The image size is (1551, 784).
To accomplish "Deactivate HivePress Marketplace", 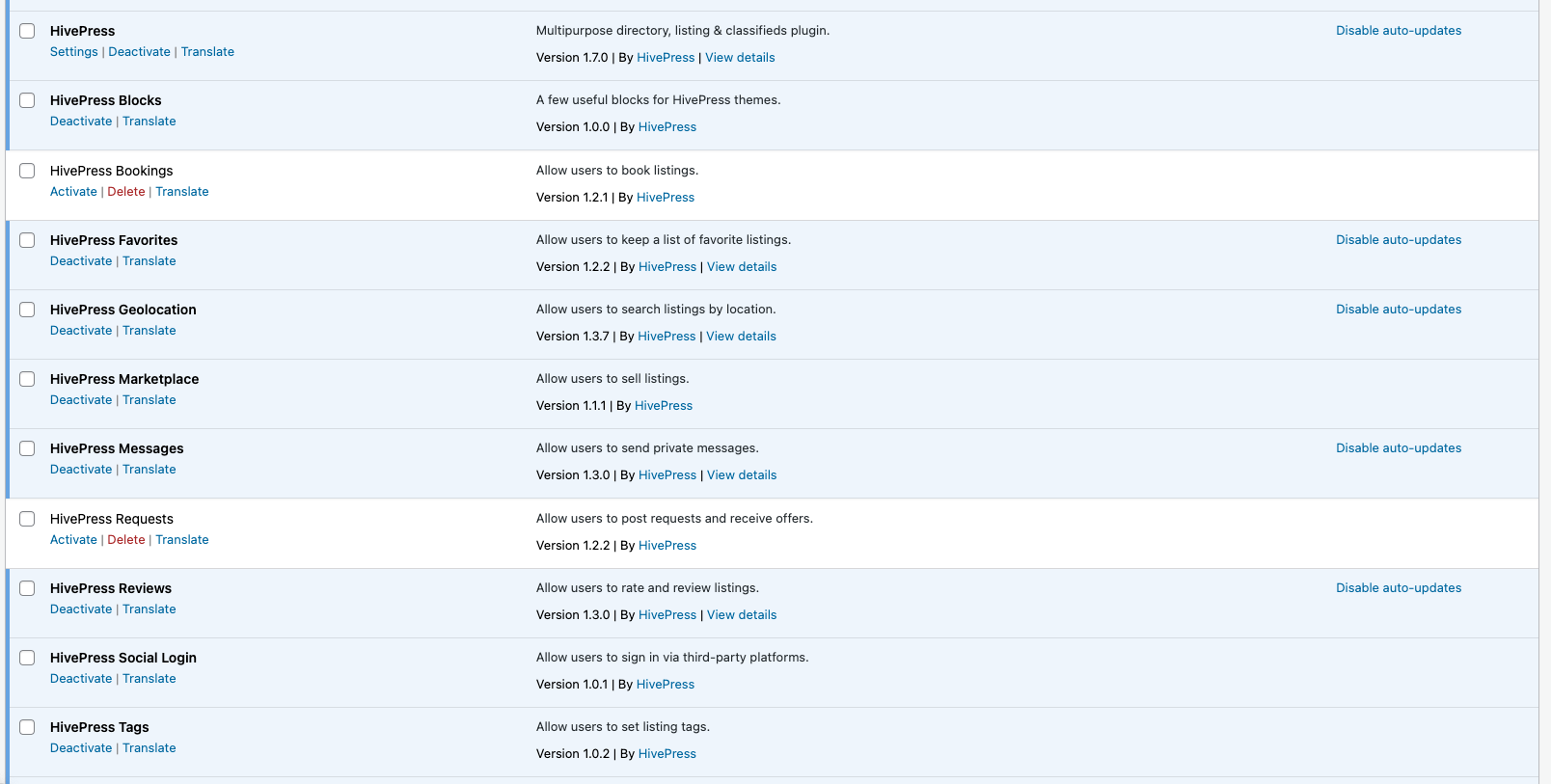I will point(81,400).
